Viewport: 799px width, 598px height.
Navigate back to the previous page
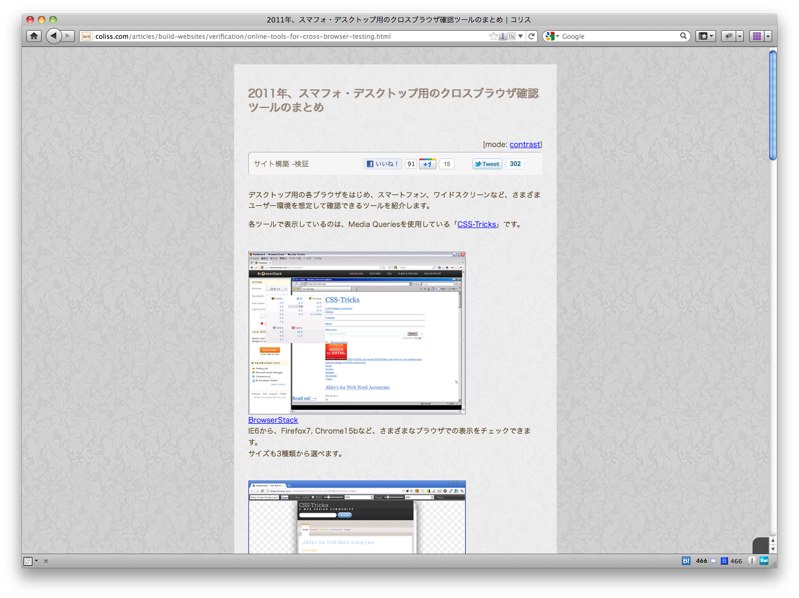coord(54,36)
